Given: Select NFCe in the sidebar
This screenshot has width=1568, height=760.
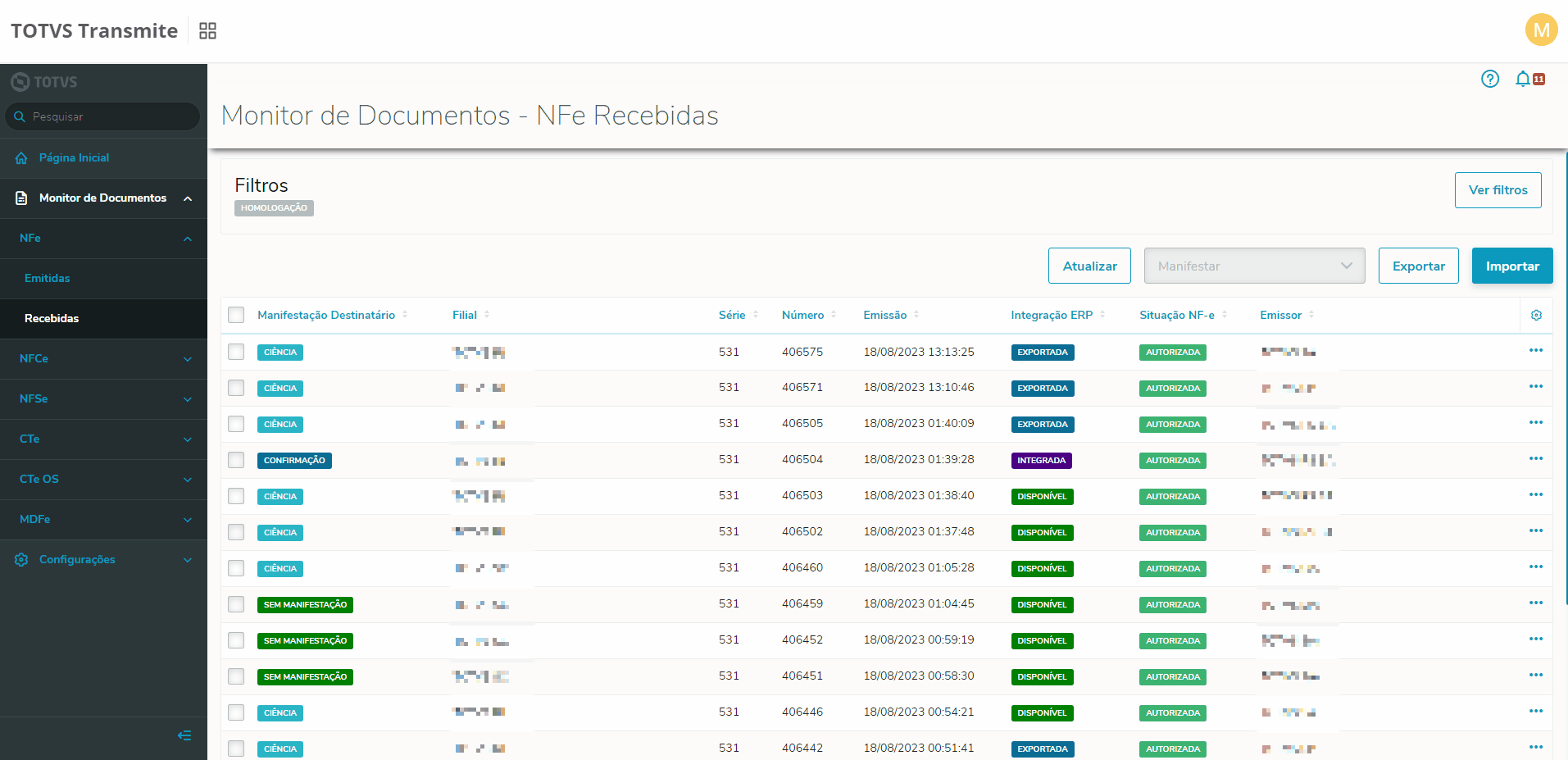Looking at the screenshot, I should click(x=34, y=359).
